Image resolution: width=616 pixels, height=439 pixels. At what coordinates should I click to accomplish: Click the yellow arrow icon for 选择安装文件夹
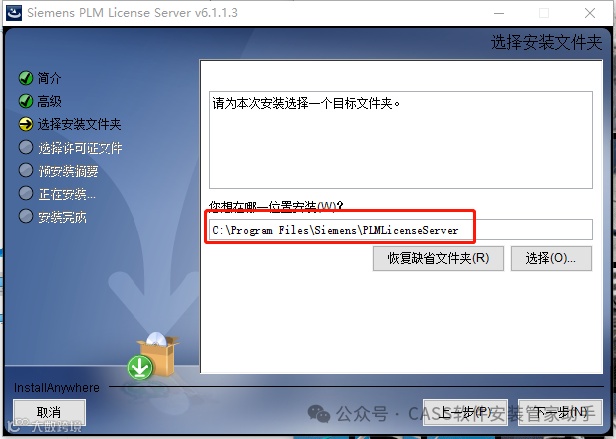[26, 124]
